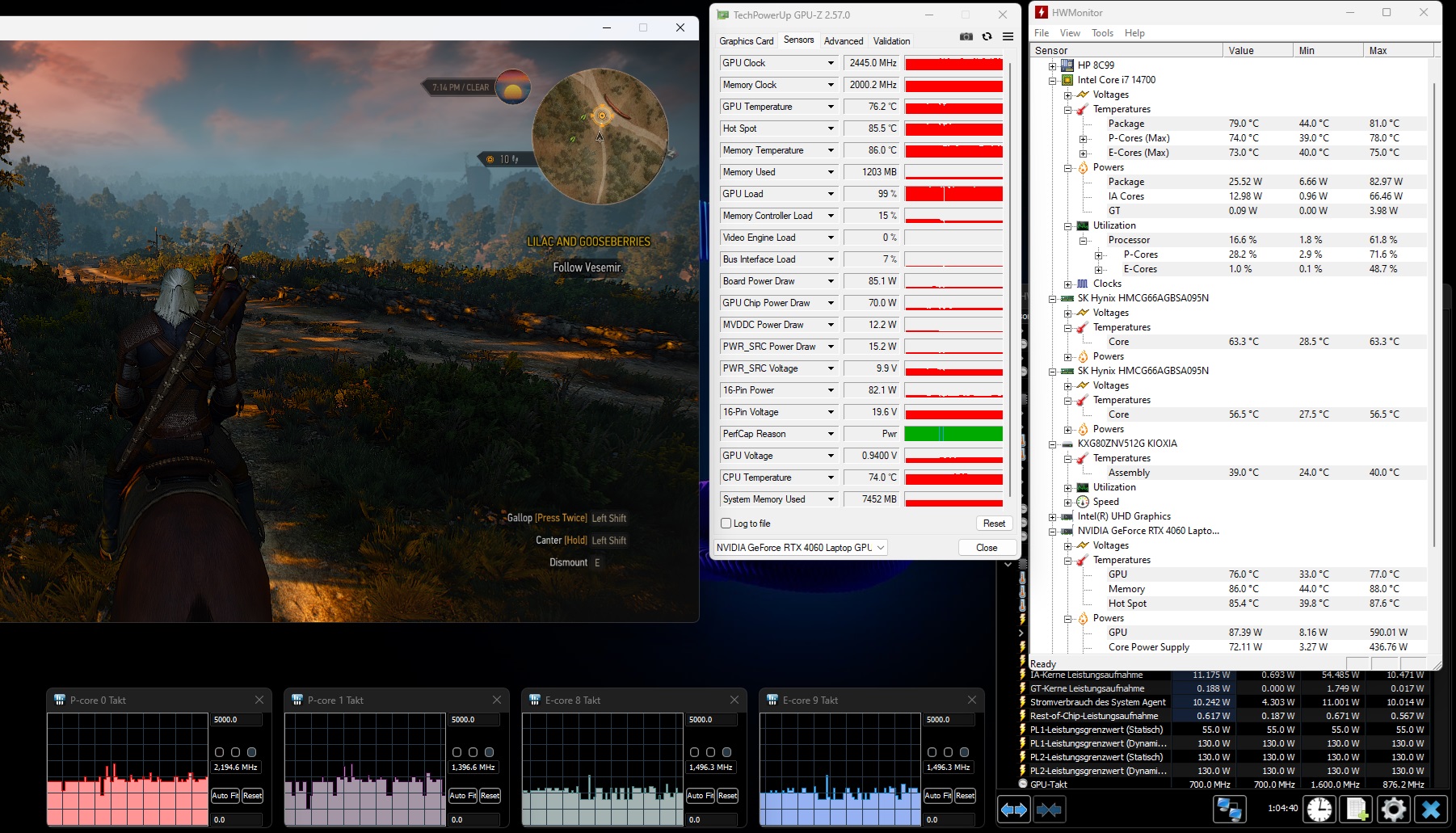Toggle leftmost checkbox in E-core 8 Takt graph
1456x833 pixels.
pyautogui.click(x=694, y=752)
